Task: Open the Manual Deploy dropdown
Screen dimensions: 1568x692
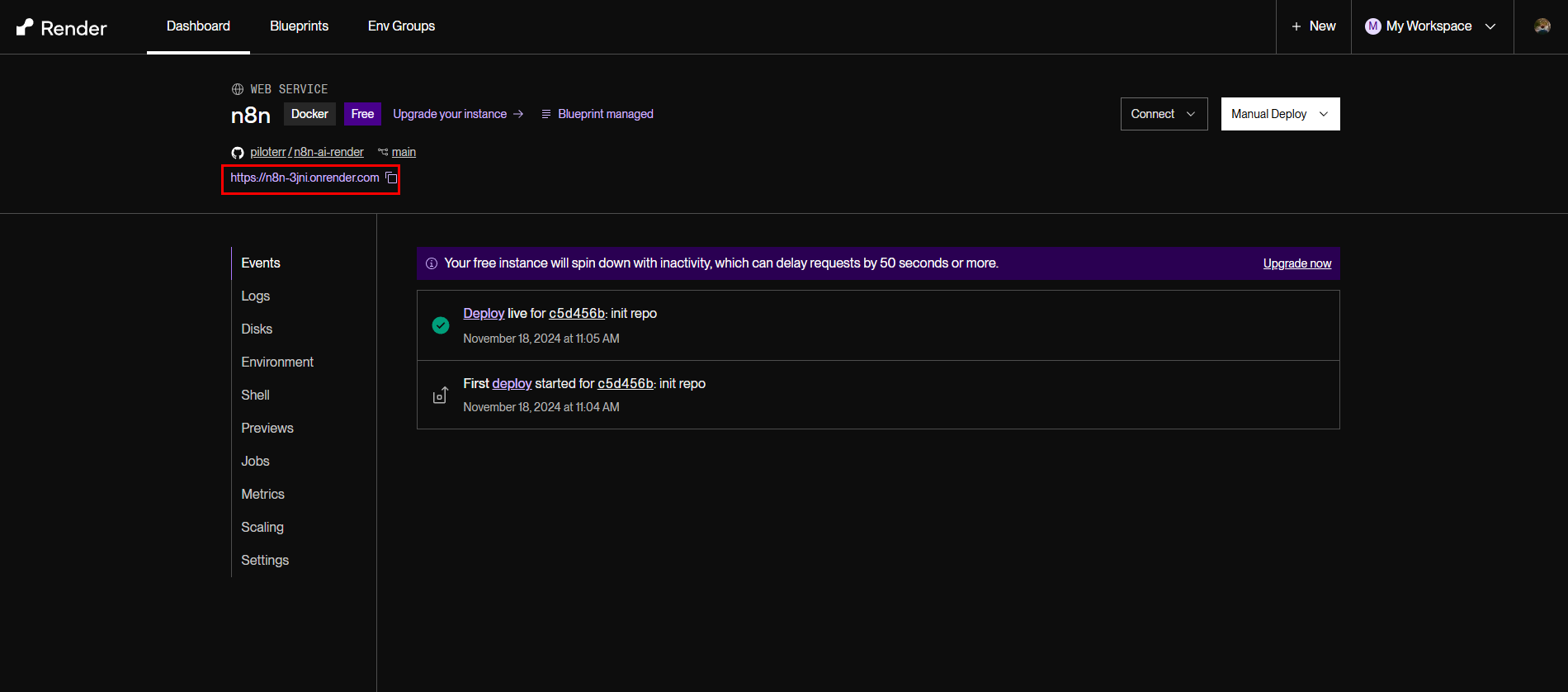Action: [1280, 114]
